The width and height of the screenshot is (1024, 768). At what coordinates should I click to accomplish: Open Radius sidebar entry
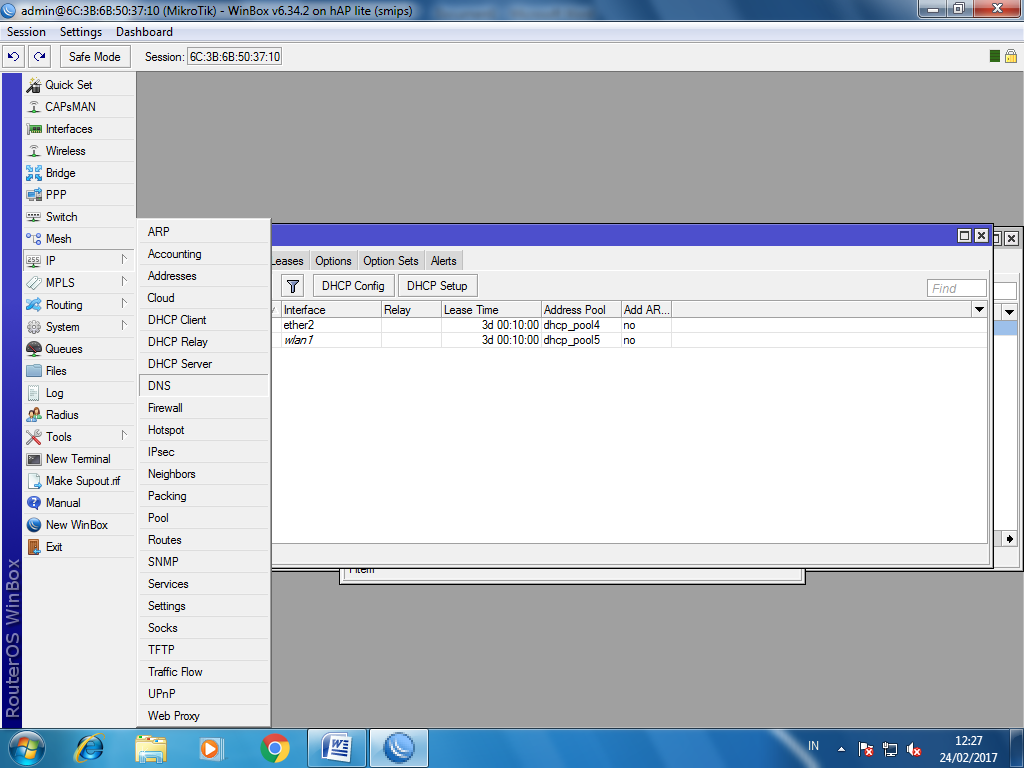(x=79, y=415)
